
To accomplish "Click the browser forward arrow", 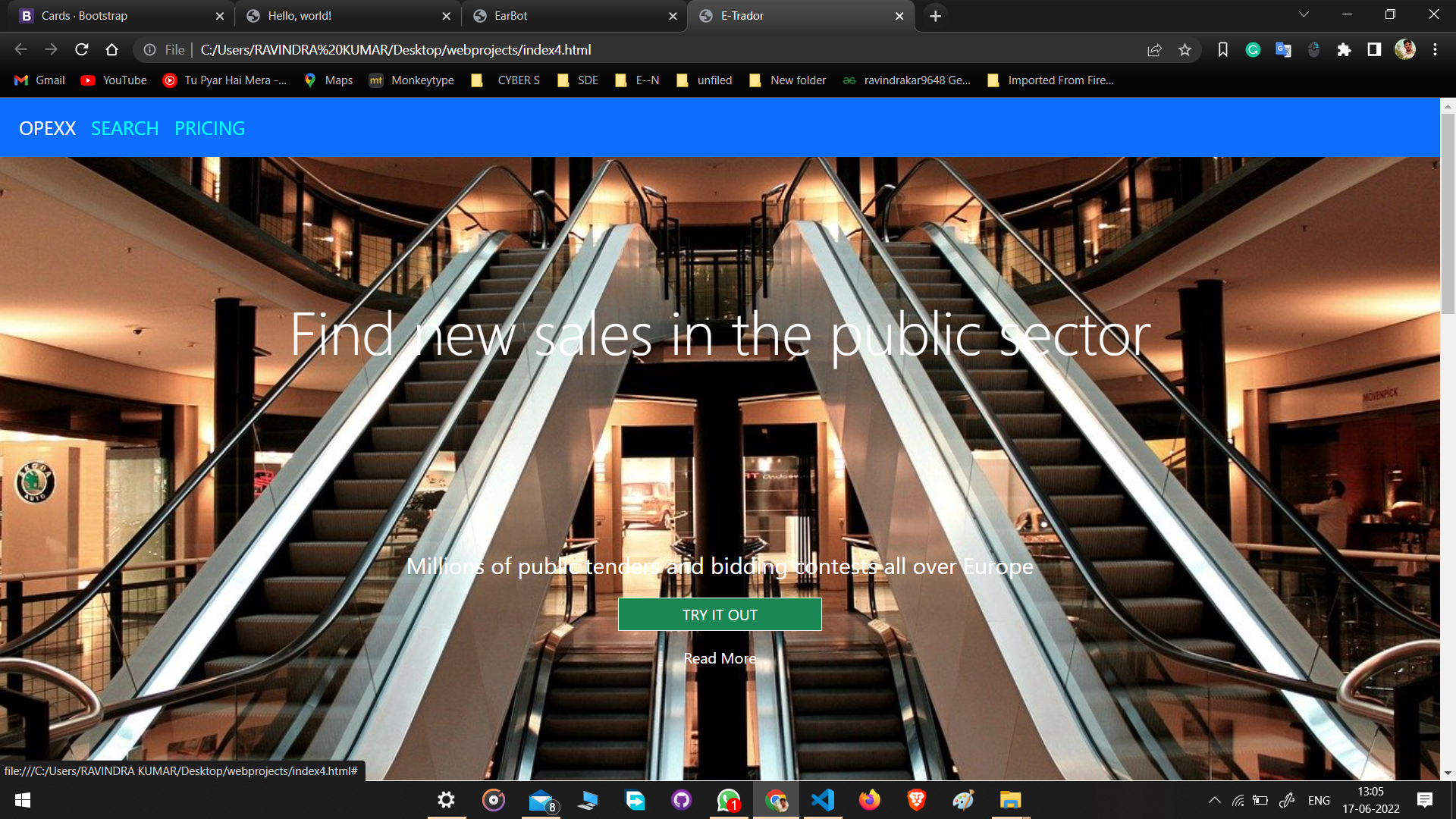I will [51, 49].
